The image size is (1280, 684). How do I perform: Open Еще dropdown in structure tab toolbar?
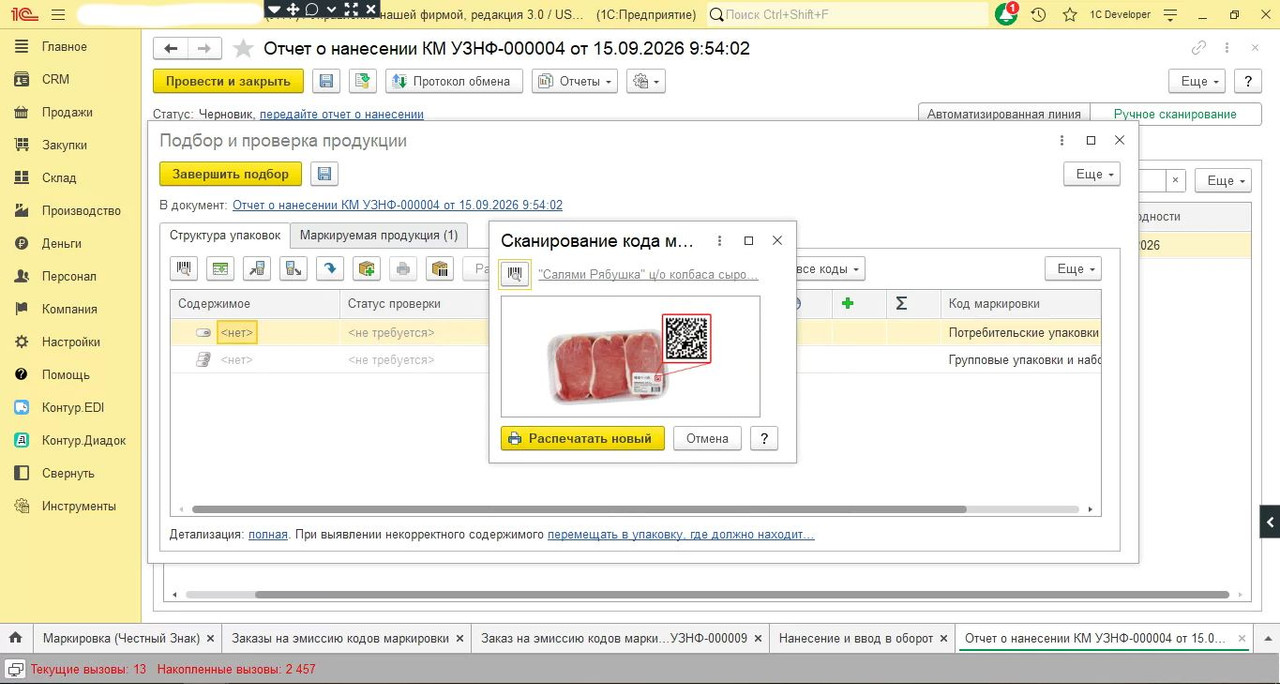point(1073,269)
